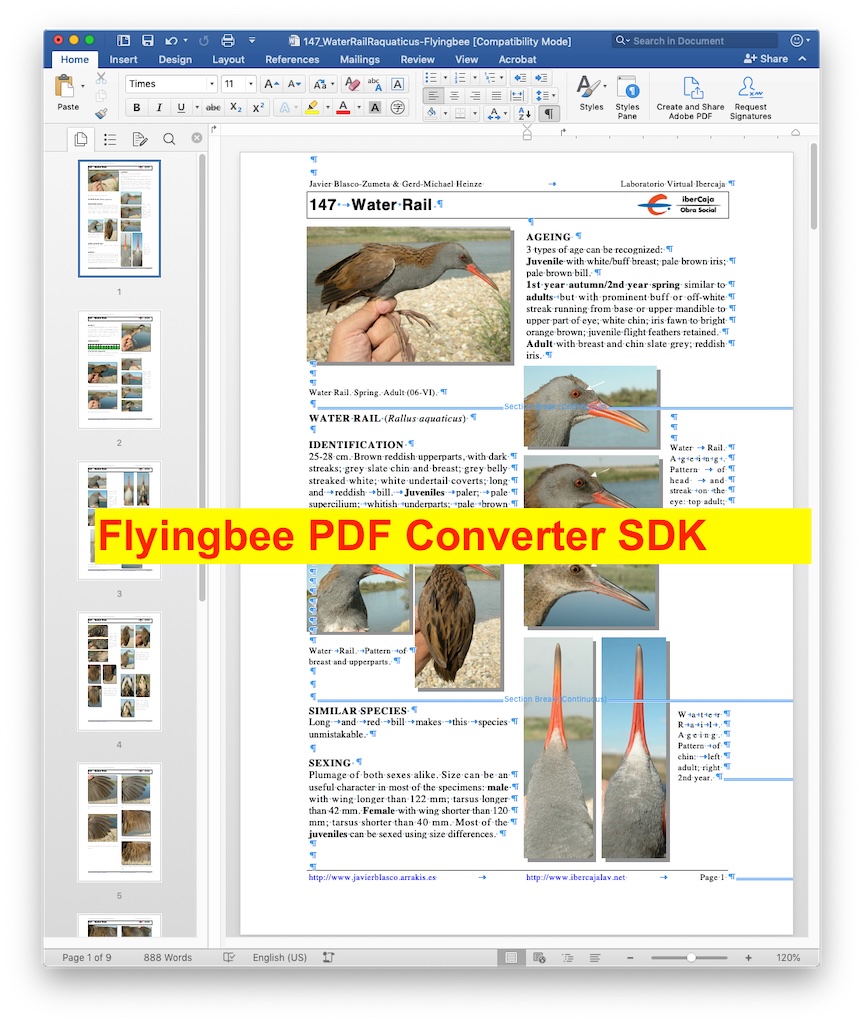The width and height of the screenshot is (863, 1024).
Task: Show the search tab in navigation sidebar
Action: point(169,139)
